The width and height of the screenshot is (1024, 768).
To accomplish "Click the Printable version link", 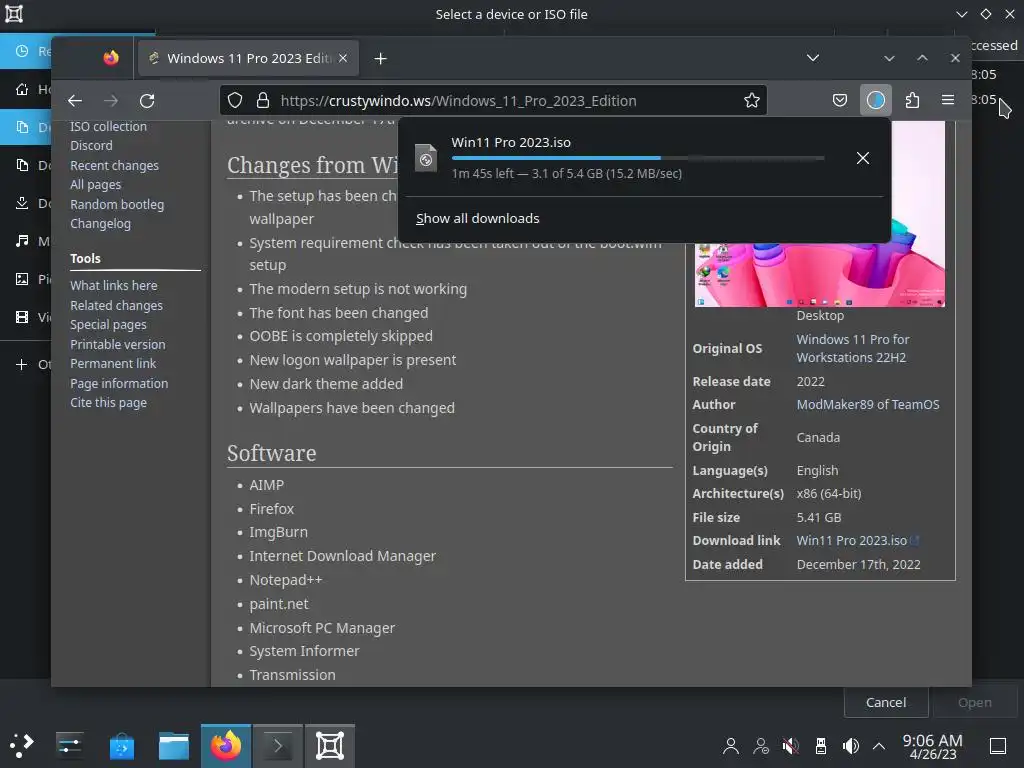I will (x=118, y=344).
